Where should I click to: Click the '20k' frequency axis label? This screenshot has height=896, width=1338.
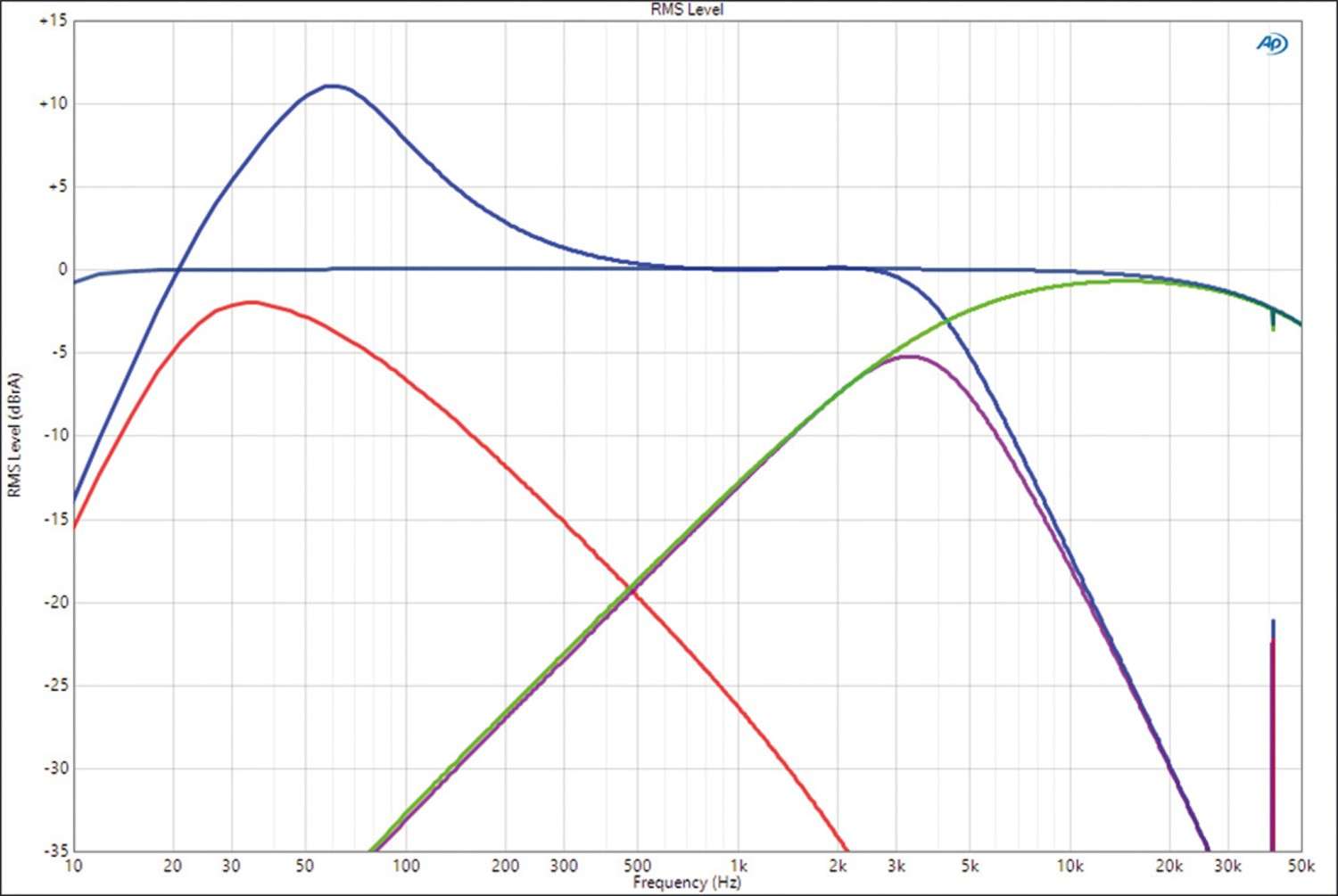click(1169, 866)
